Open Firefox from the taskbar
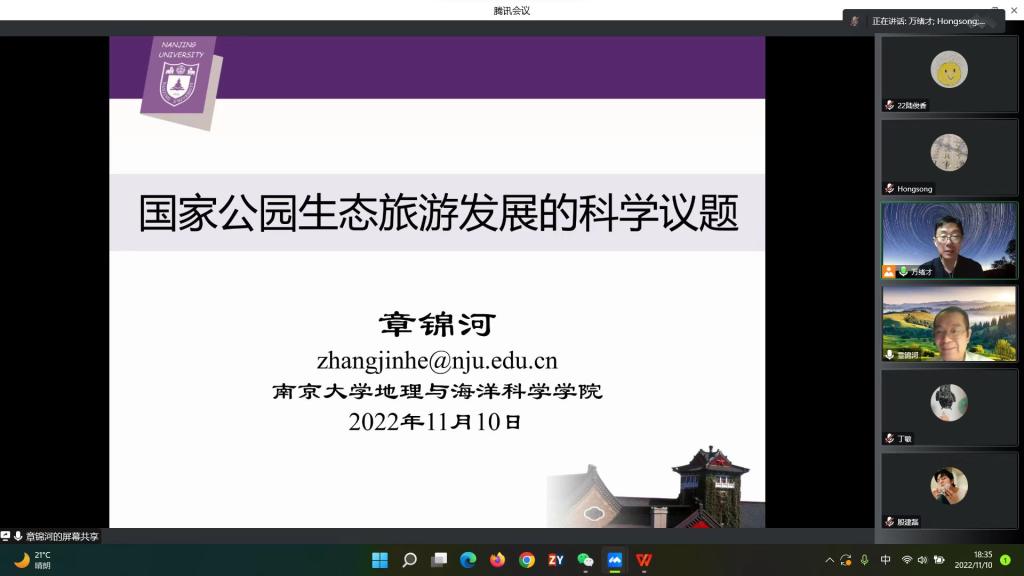This screenshot has width=1024, height=576. click(x=497, y=560)
